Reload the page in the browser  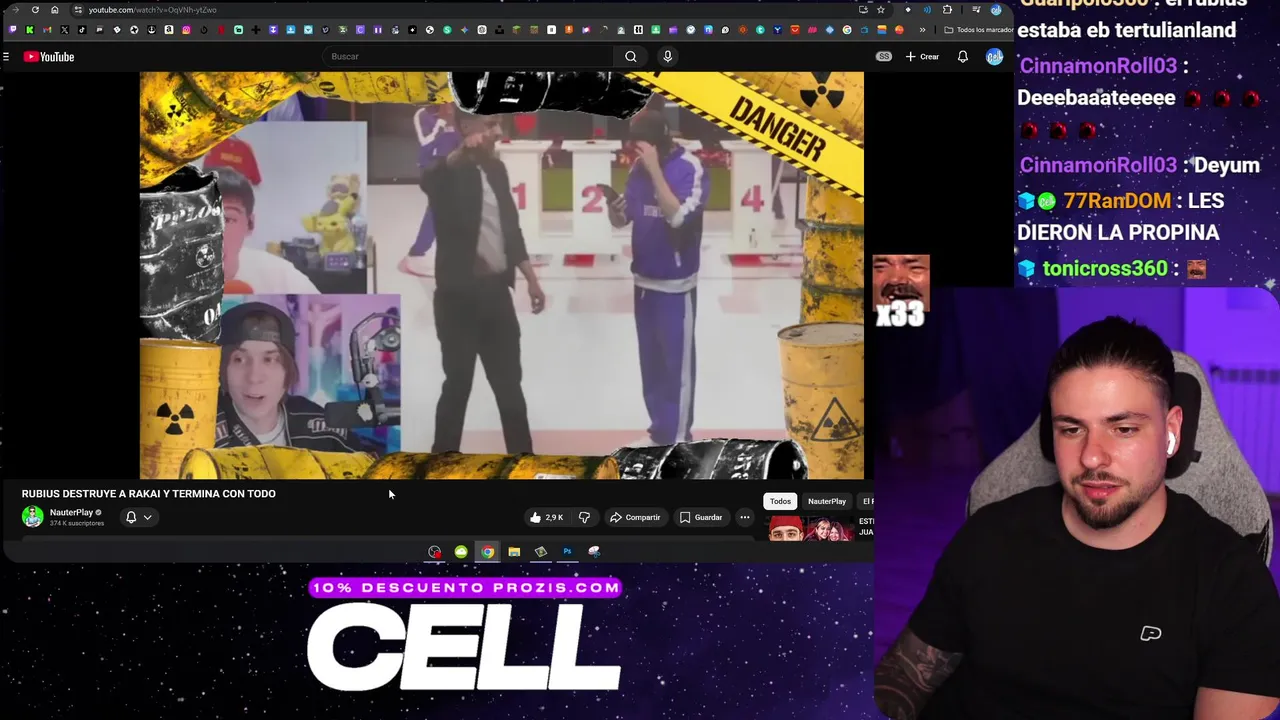35,10
